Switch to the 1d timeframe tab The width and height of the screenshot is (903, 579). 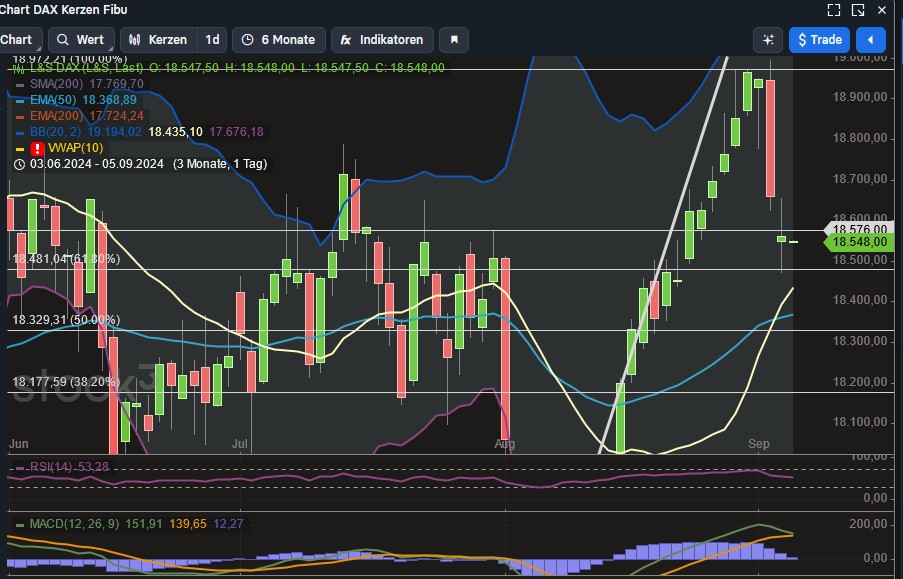pos(211,40)
